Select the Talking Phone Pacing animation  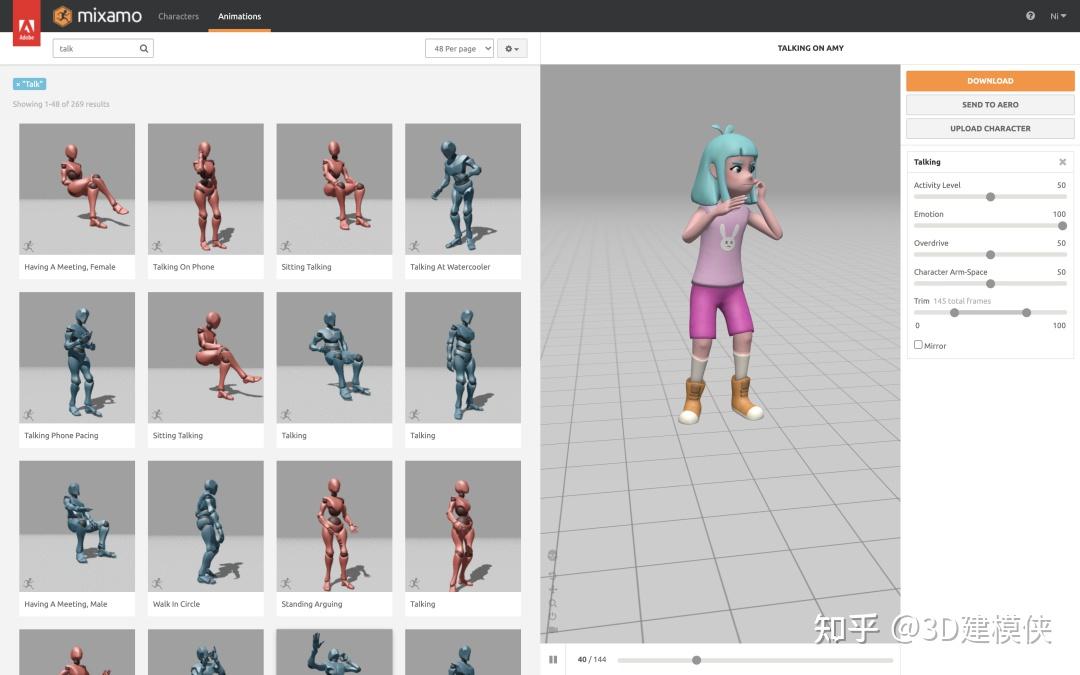(x=77, y=370)
